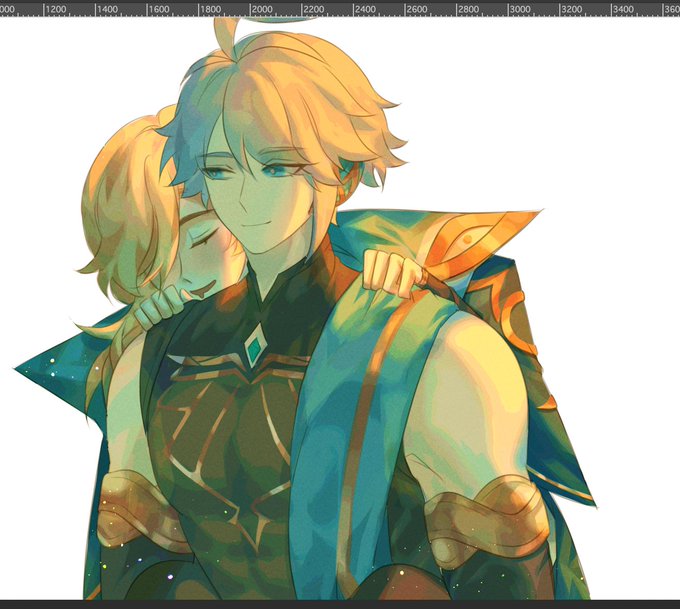Click the 2600 mark on the horizontal ruler
The width and height of the screenshot is (680, 609).
417,10
